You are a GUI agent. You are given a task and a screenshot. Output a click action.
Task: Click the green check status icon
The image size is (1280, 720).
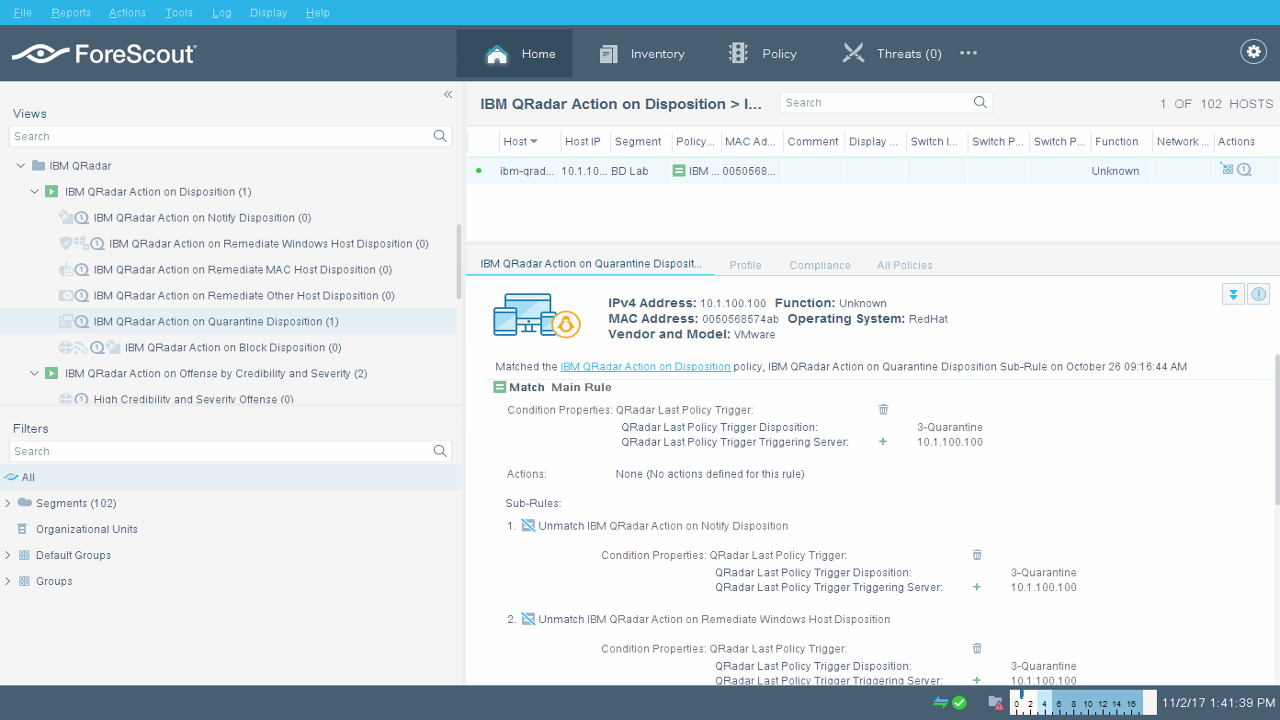coord(960,703)
